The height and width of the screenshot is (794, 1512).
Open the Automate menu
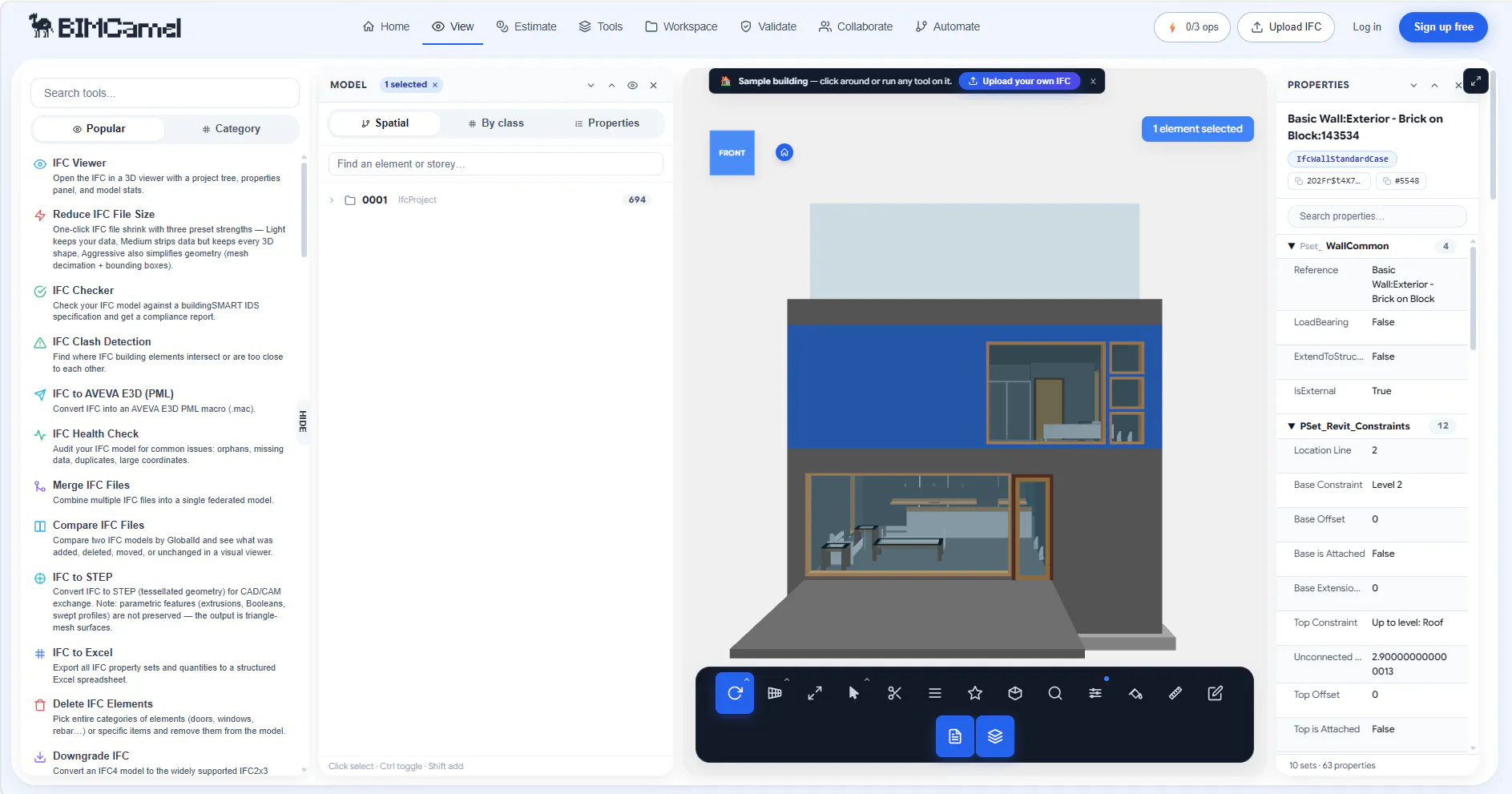pos(948,26)
